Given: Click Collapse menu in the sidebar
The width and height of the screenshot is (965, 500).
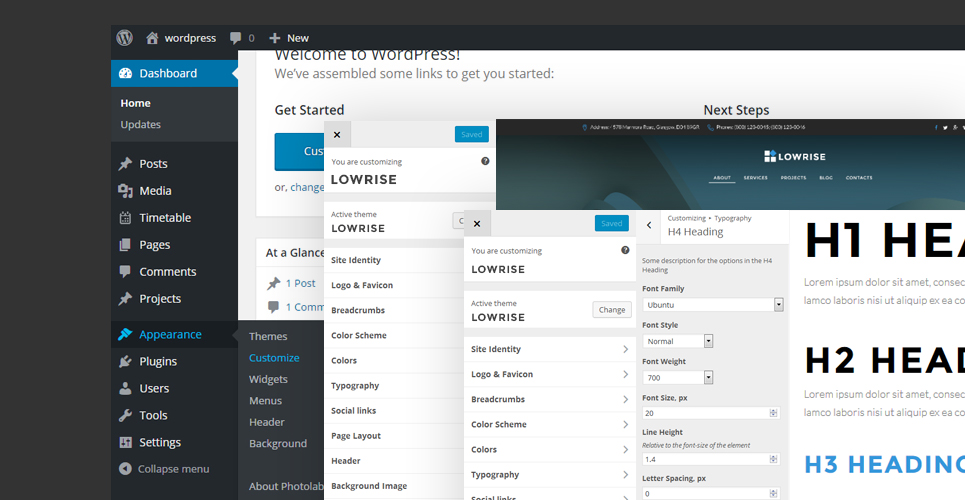Looking at the screenshot, I should click(x=164, y=469).
